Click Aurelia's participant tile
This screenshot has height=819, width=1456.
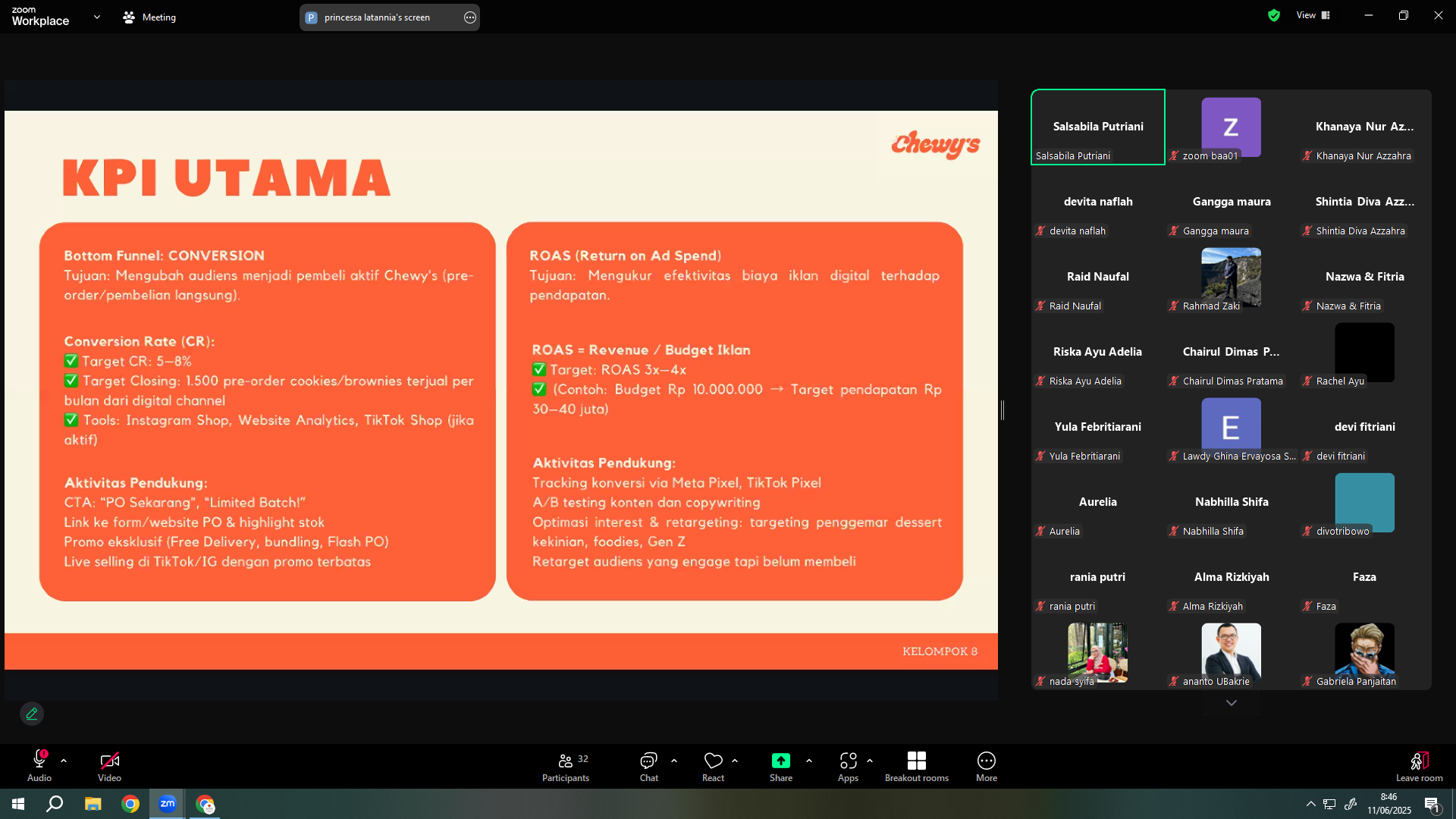click(x=1098, y=502)
